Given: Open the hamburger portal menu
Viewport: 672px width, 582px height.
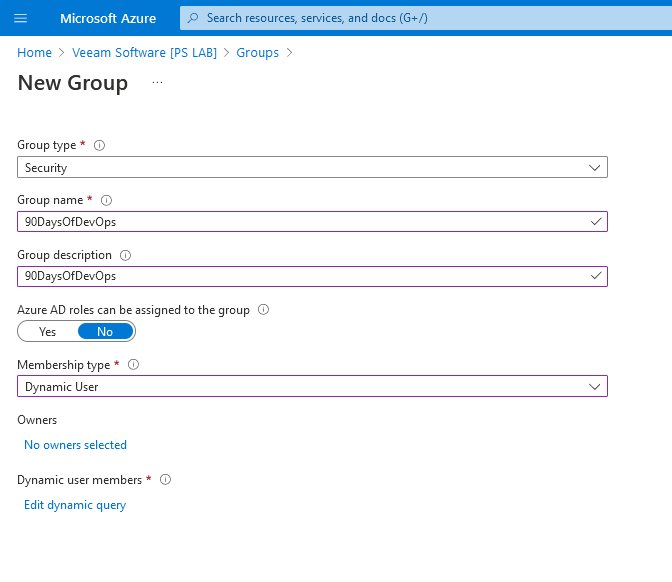Looking at the screenshot, I should pos(20,18).
